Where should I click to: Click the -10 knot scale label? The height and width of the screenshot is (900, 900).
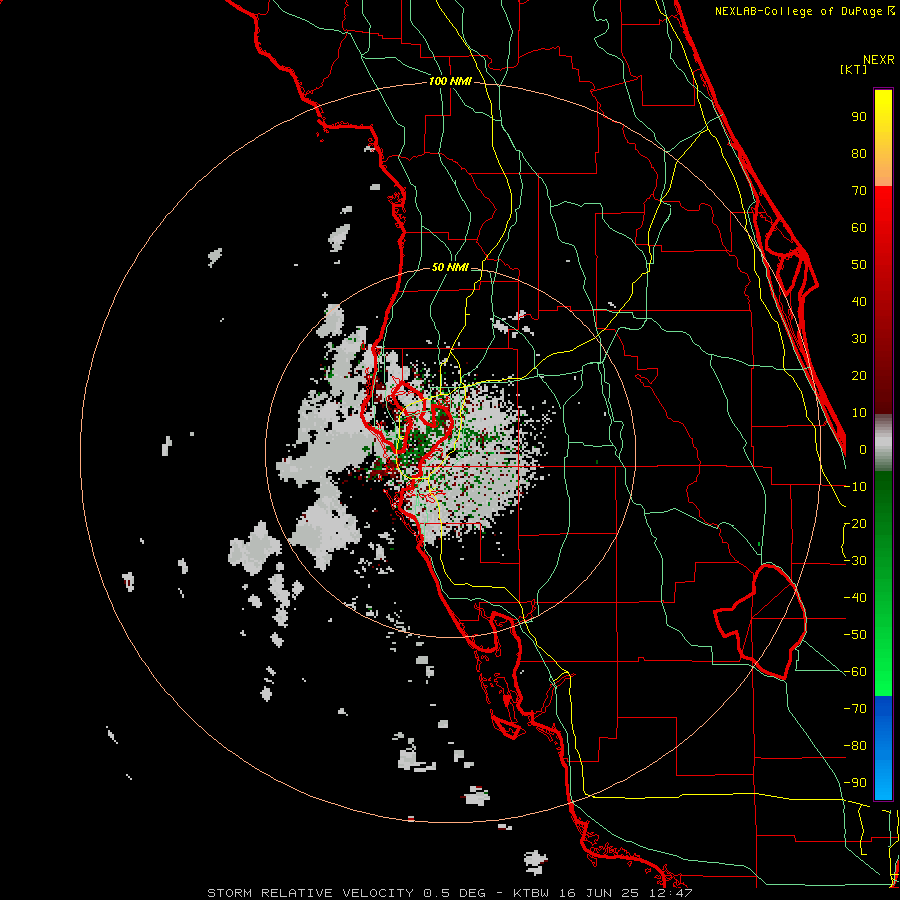click(x=855, y=487)
